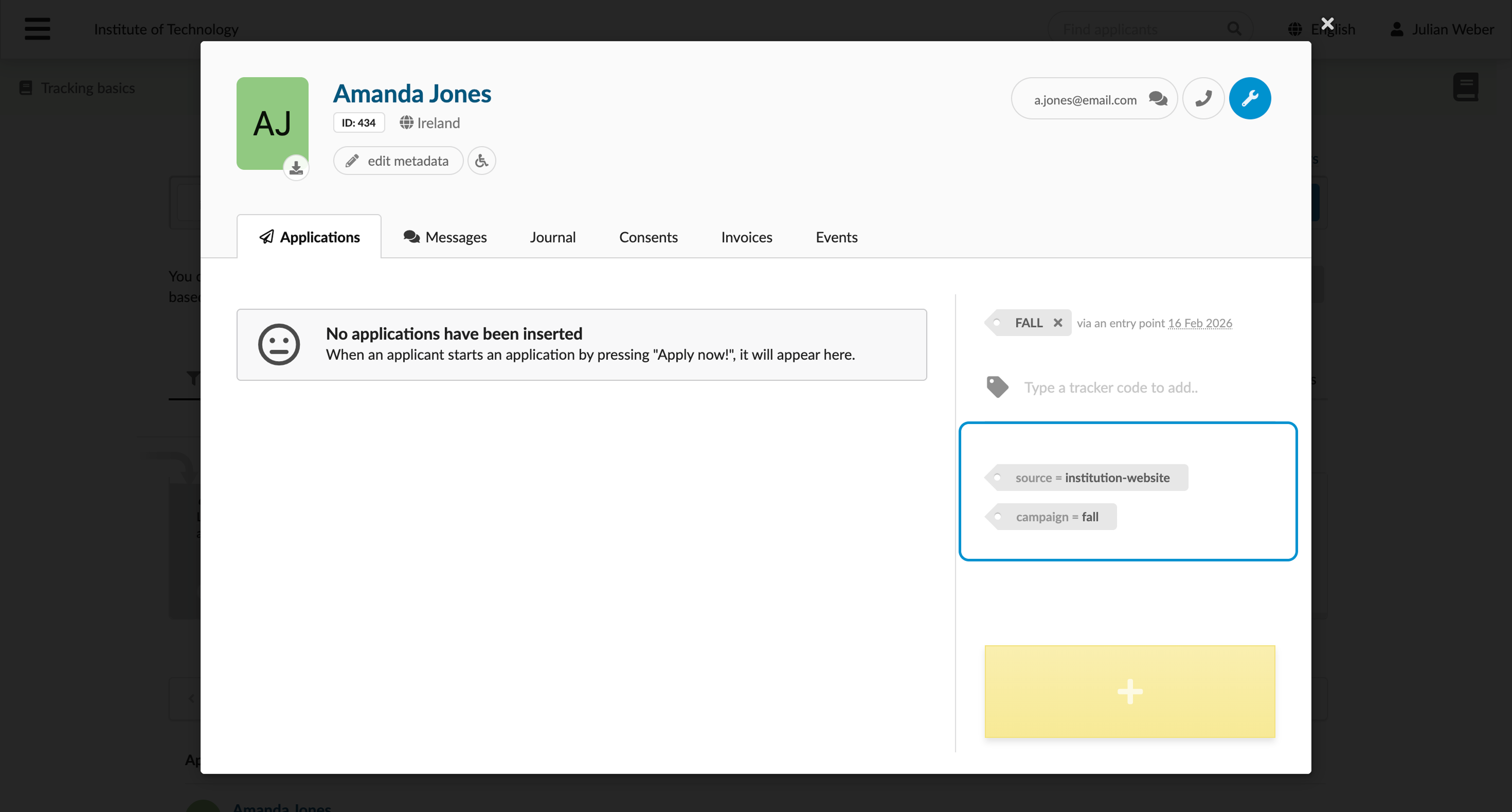This screenshot has width=1512, height=812.
Task: Open the Consents tab
Action: click(x=648, y=237)
